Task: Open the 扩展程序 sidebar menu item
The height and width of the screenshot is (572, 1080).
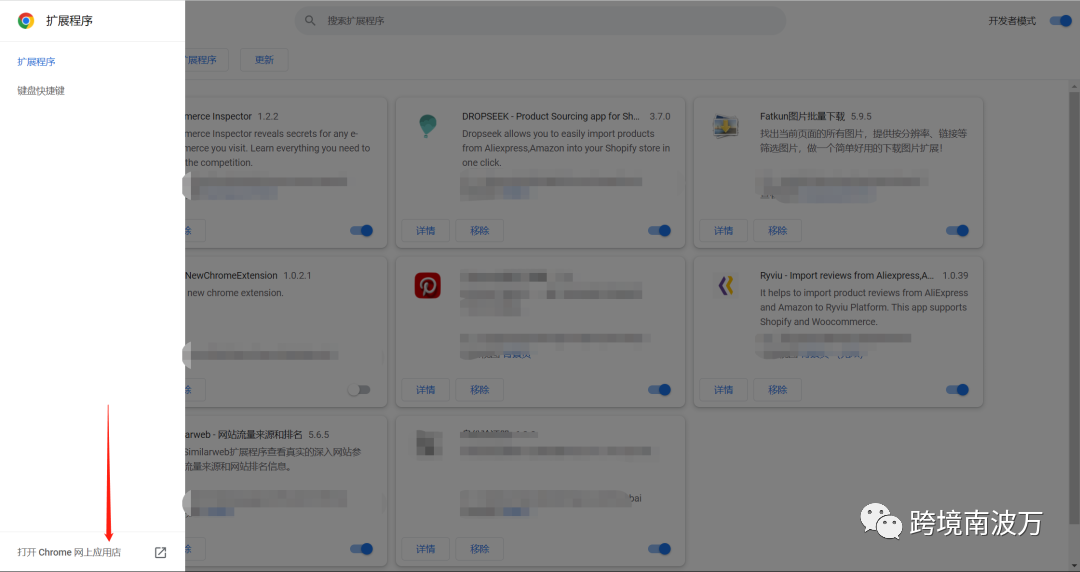Action: point(37,61)
